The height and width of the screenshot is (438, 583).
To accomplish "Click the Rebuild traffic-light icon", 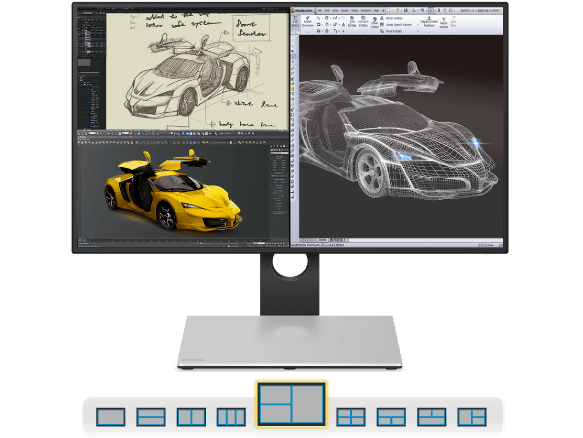I will click(439, 10).
